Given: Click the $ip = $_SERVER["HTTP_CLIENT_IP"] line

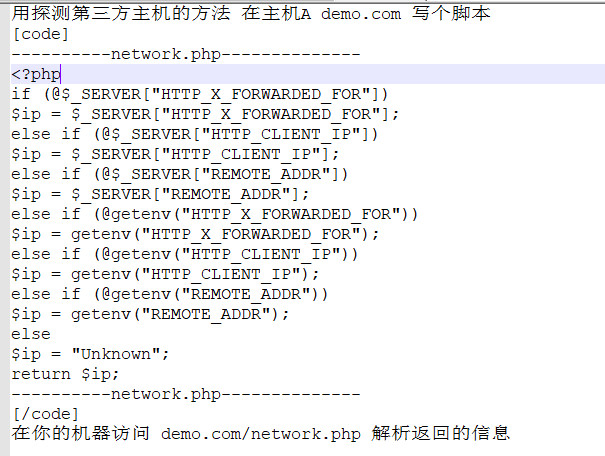Looking at the screenshot, I should 176,154.
